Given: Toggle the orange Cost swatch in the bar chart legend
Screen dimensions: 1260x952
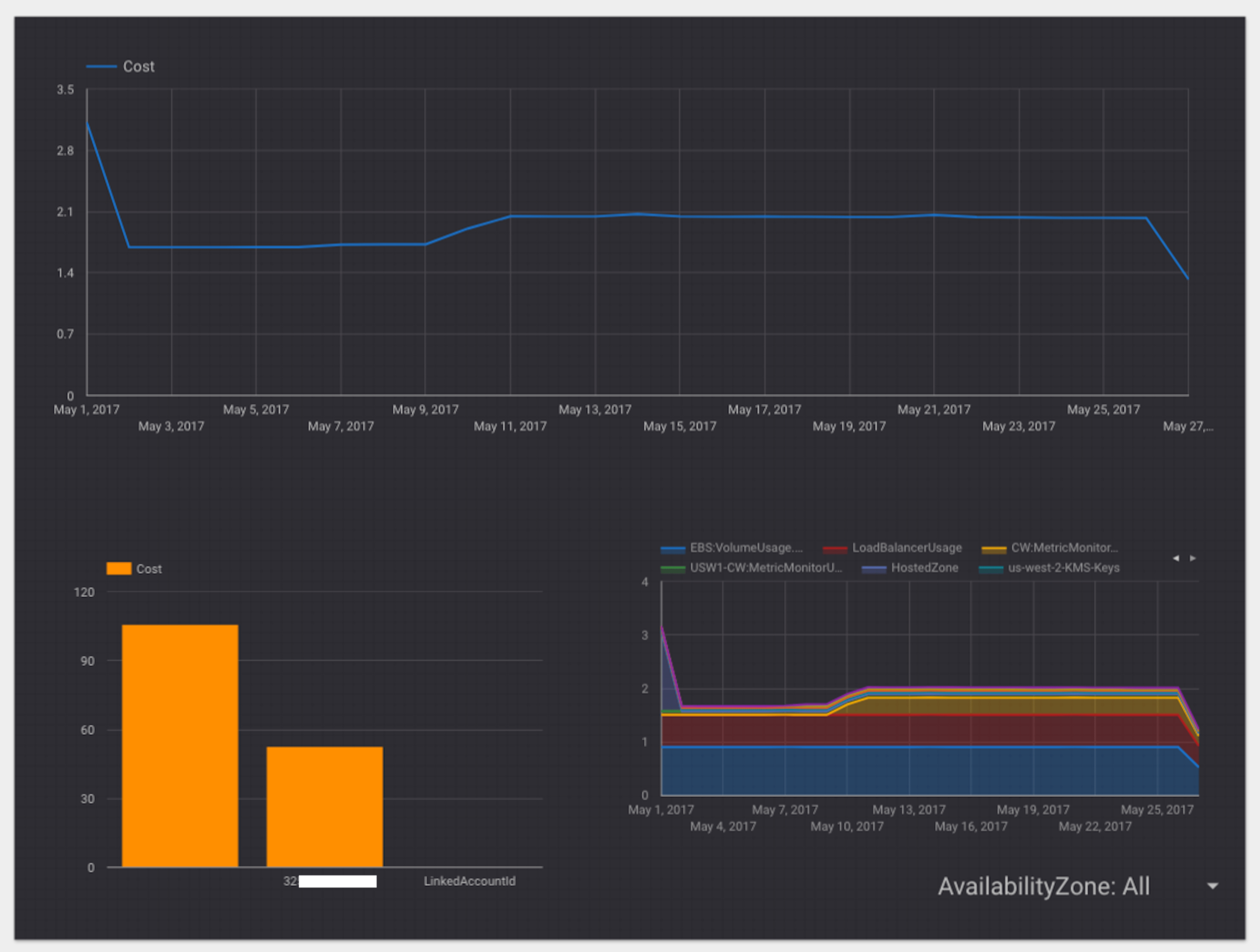Looking at the screenshot, I should tap(120, 568).
